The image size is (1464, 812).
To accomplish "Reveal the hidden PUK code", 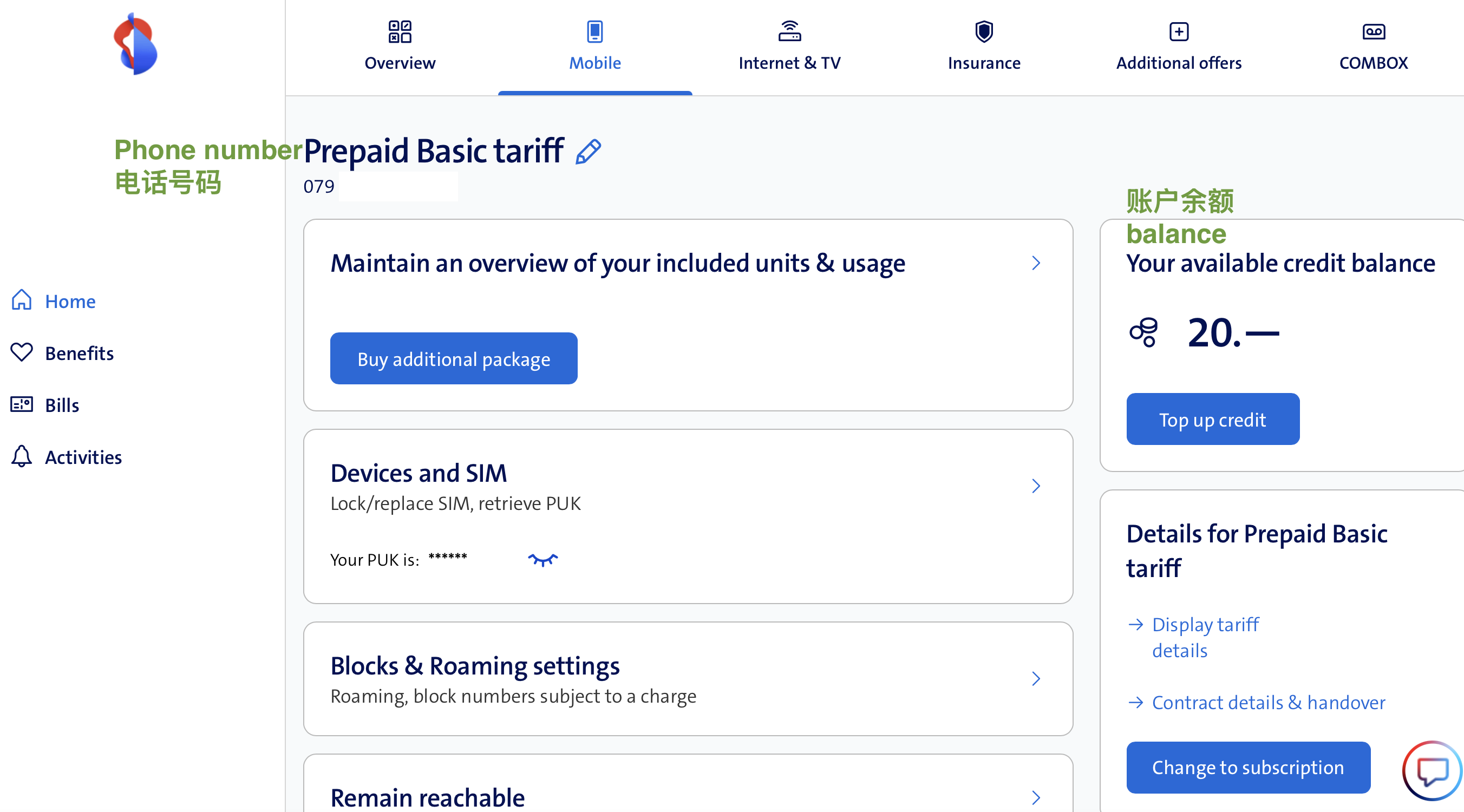I will (x=543, y=560).
